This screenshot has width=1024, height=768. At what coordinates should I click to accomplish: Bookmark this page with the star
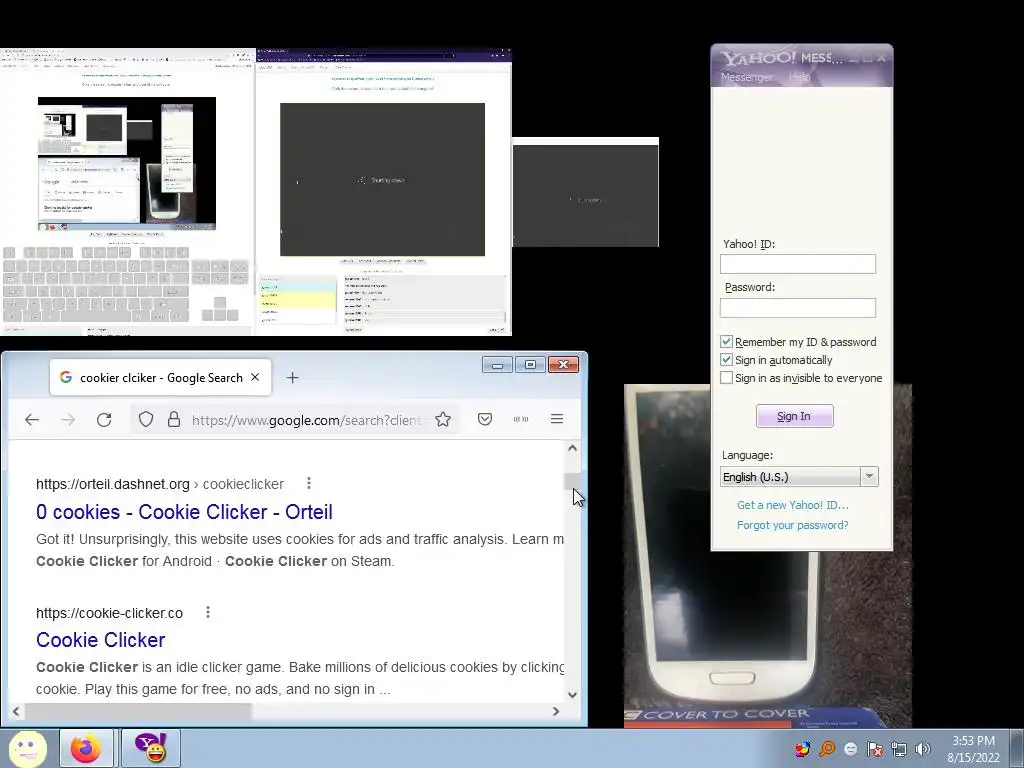point(443,419)
